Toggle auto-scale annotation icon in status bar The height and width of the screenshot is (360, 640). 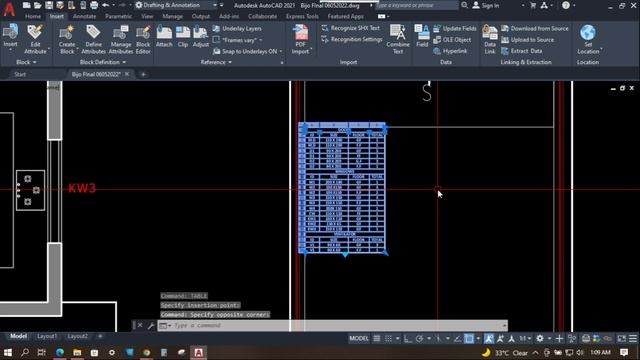click(x=500, y=338)
